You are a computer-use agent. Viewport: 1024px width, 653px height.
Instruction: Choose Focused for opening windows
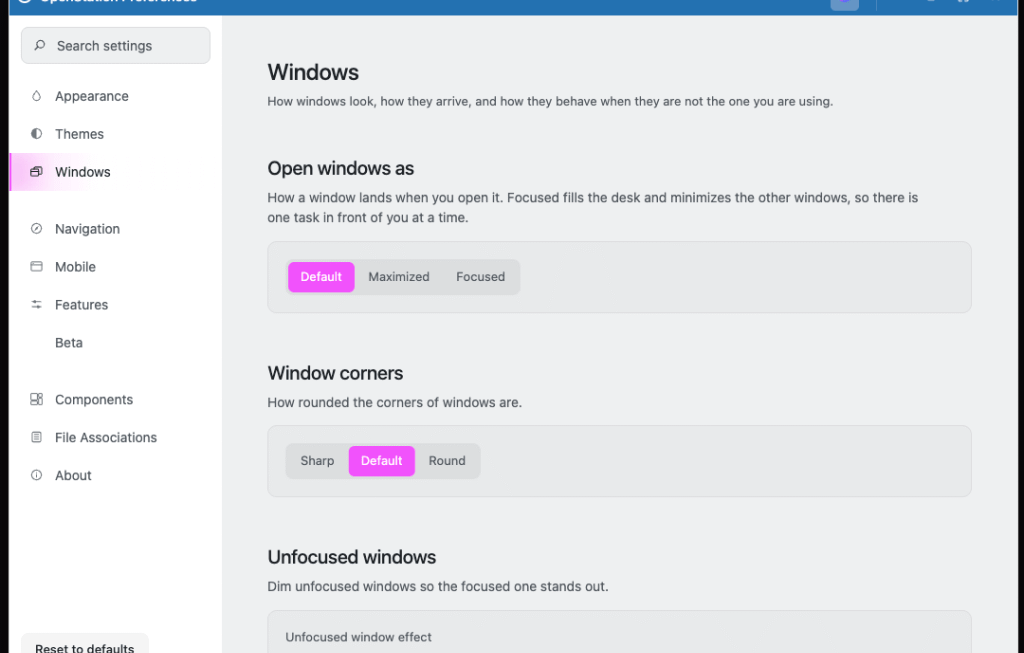click(x=481, y=277)
